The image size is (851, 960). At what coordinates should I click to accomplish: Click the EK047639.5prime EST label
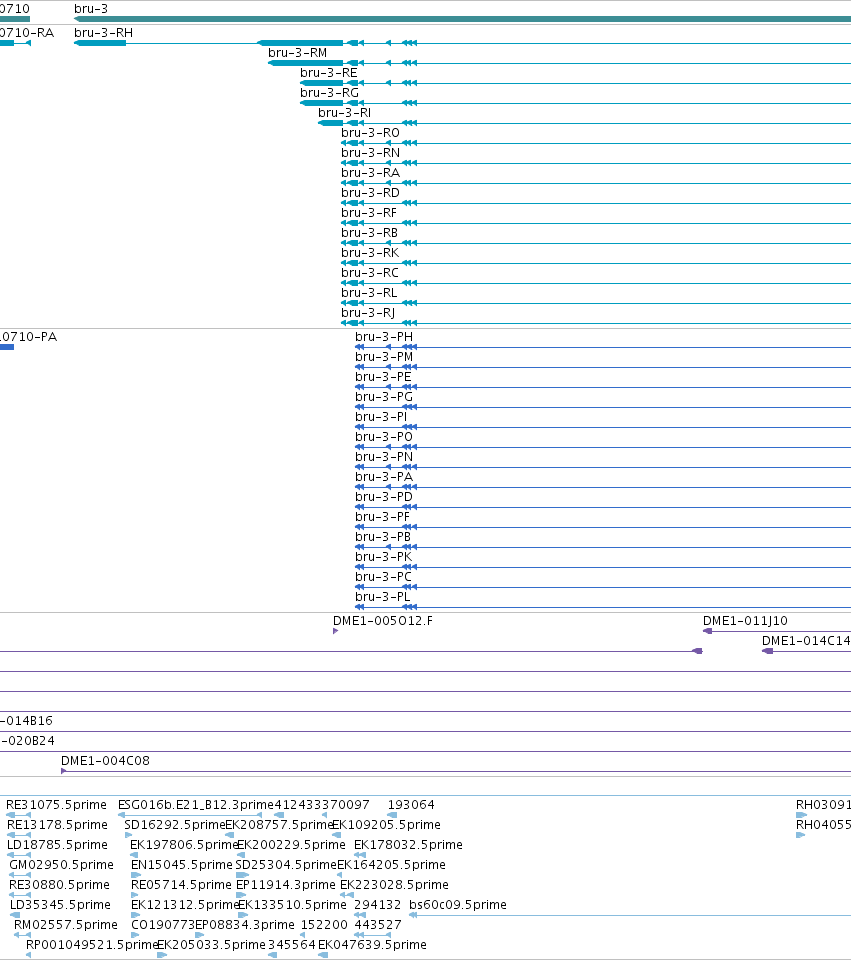click(372, 945)
